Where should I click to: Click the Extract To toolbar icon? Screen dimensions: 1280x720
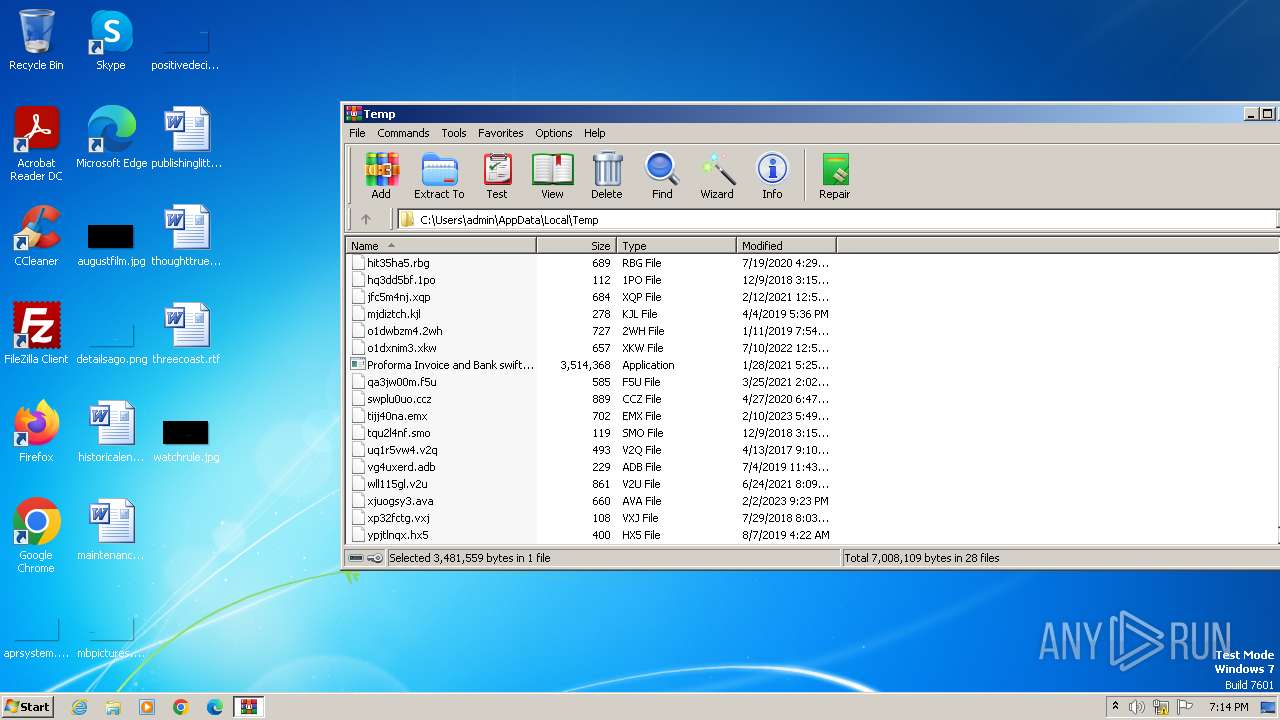point(439,176)
